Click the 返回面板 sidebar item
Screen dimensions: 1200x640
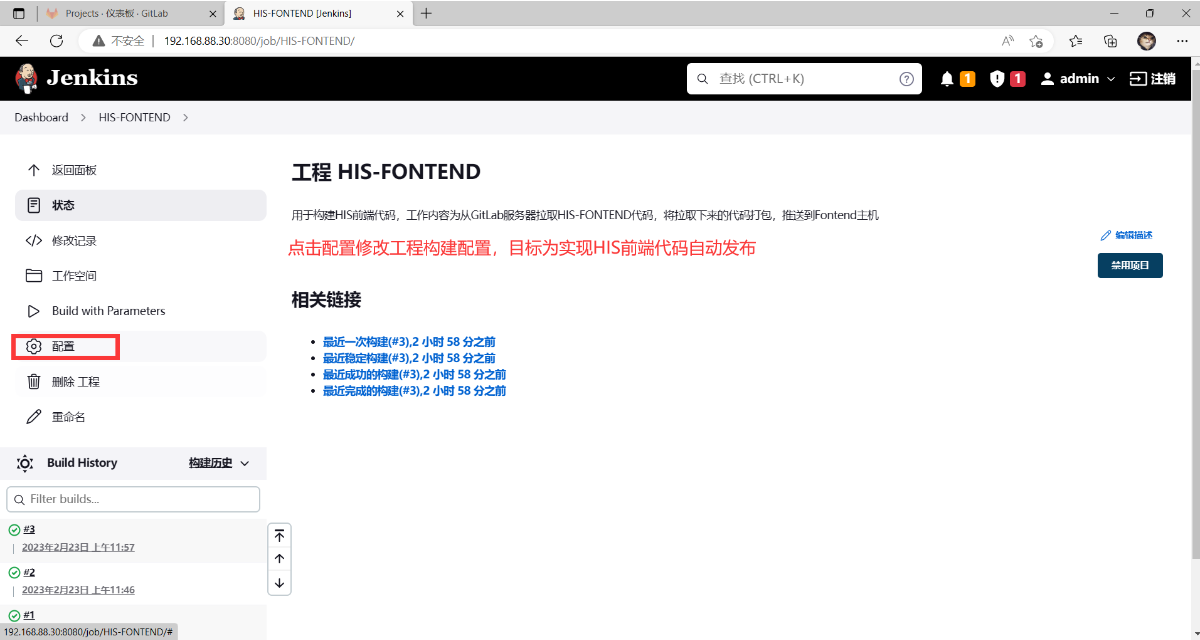(140, 170)
